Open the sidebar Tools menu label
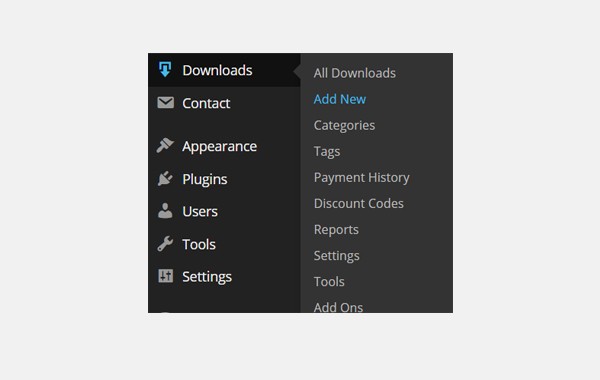This screenshot has width=600, height=380. (199, 245)
